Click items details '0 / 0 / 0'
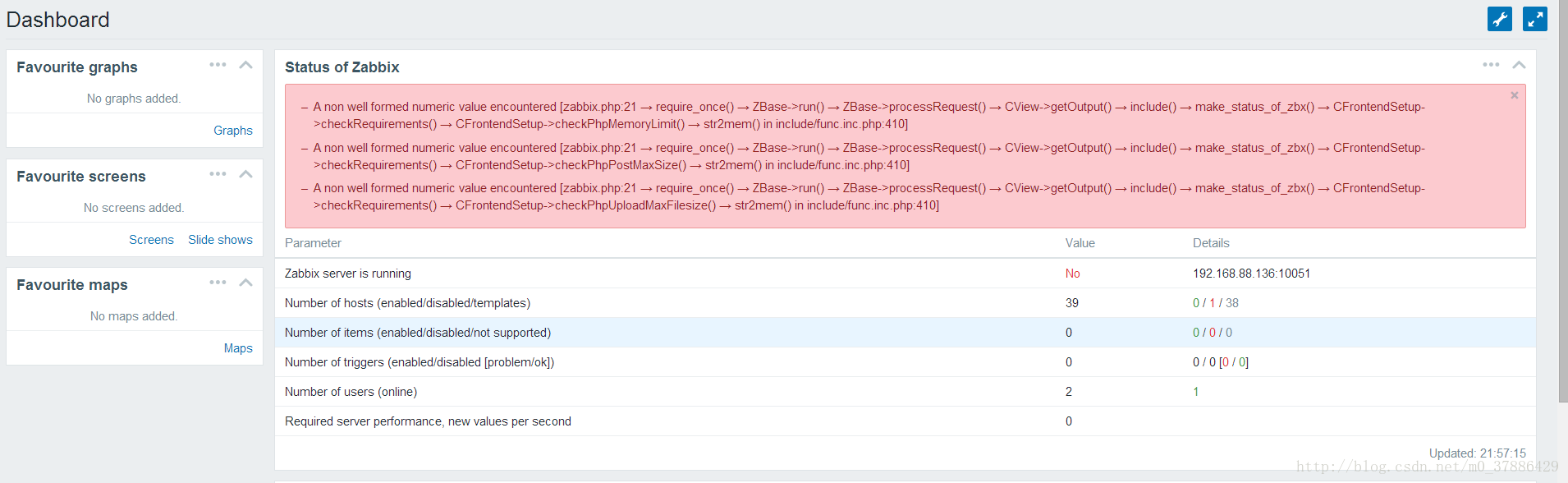Screen dimensions: 1568x483 coord(1213,333)
